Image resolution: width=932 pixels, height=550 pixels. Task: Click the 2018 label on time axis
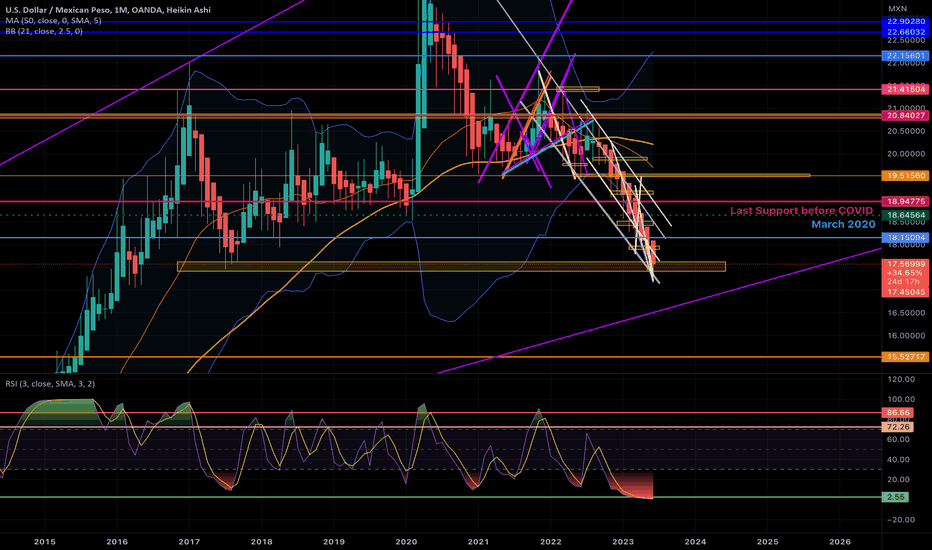coord(262,542)
